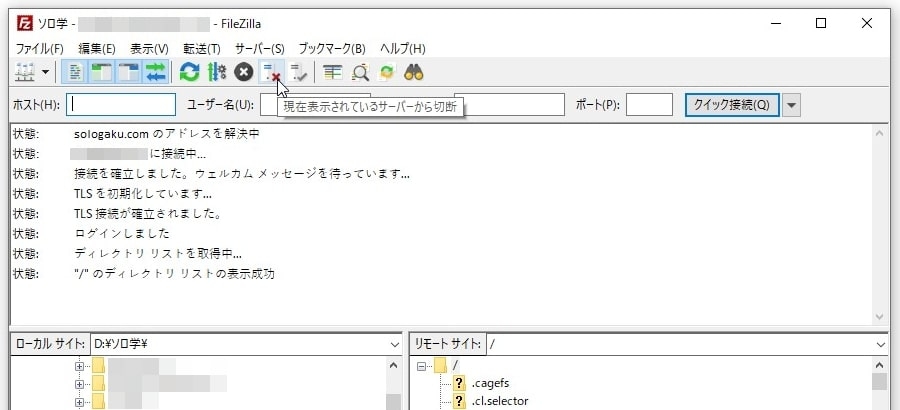Click the green refresh file lists icon
900x410 pixels.
[x=189, y=72]
